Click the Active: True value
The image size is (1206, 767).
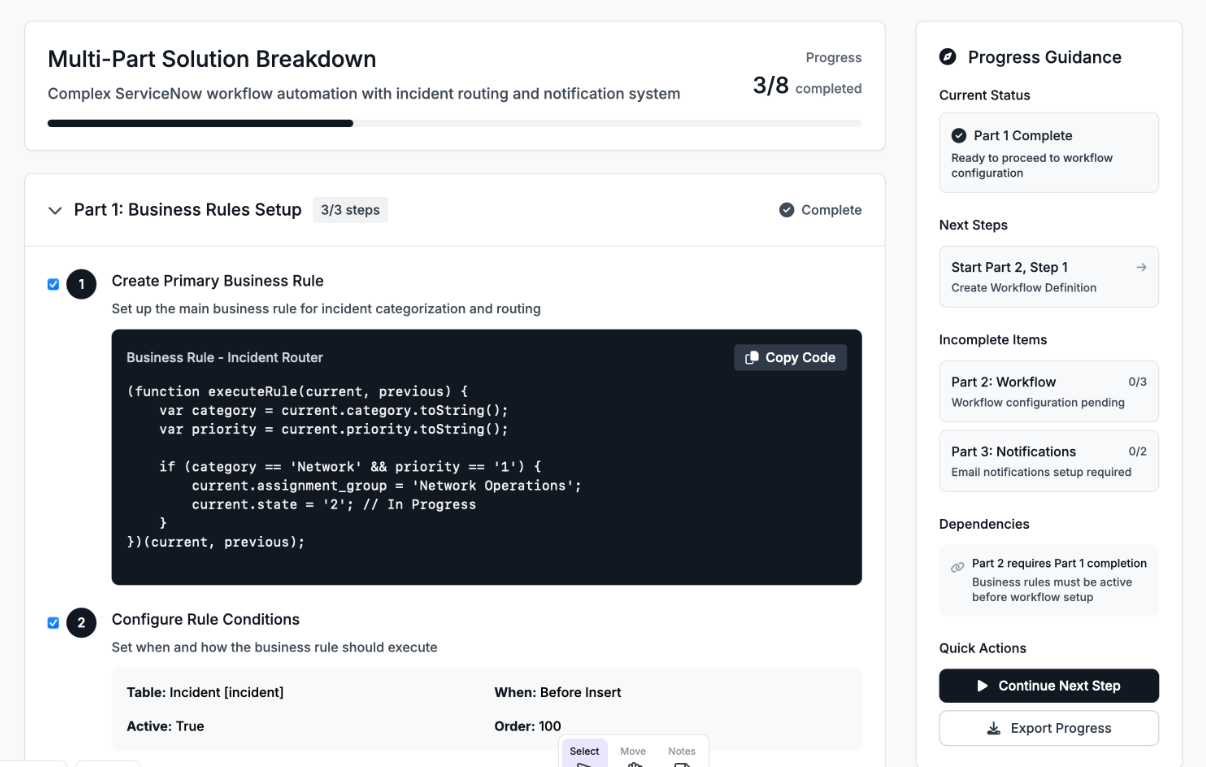165,726
